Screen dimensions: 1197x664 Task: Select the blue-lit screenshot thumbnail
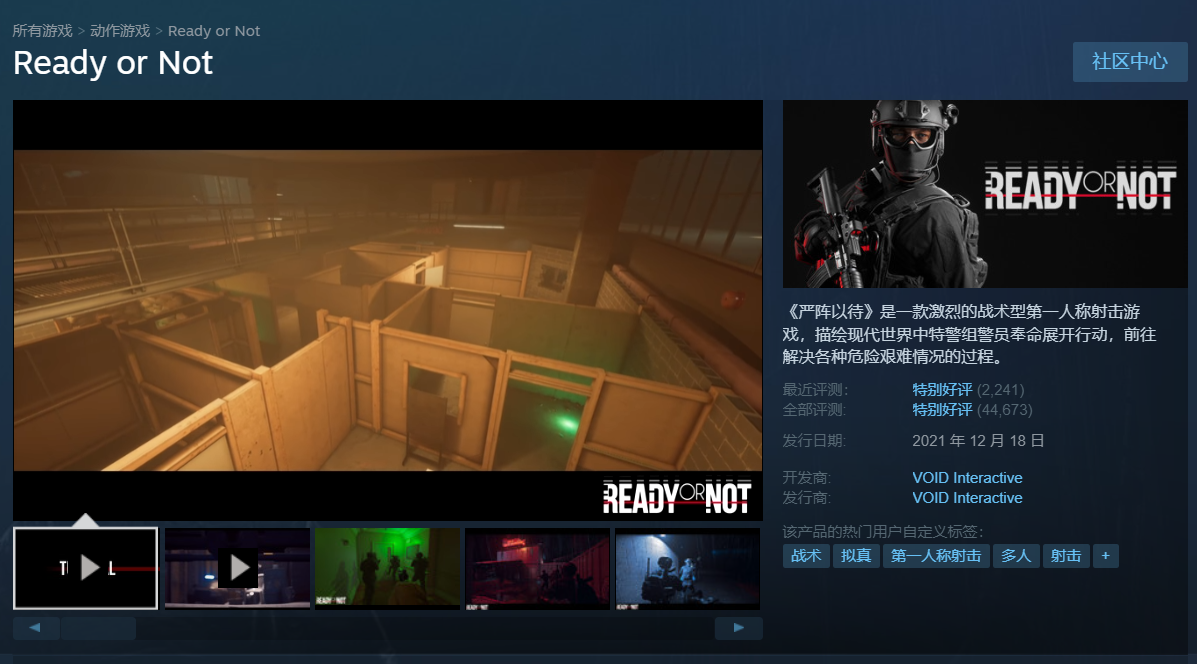[688, 568]
